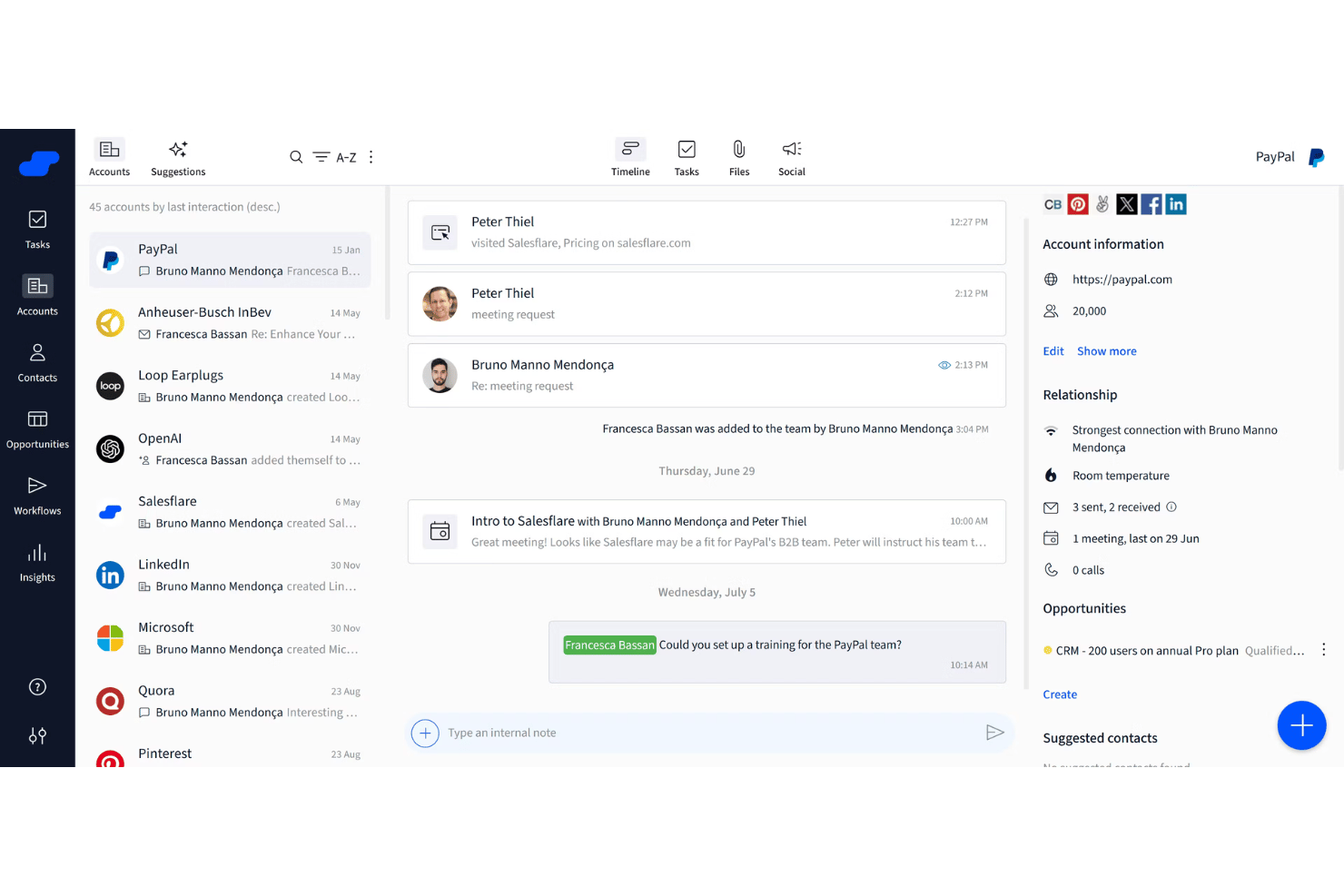Screen dimensions: 1344x896
Task: Select the Pinterest account row
Action: (230, 755)
